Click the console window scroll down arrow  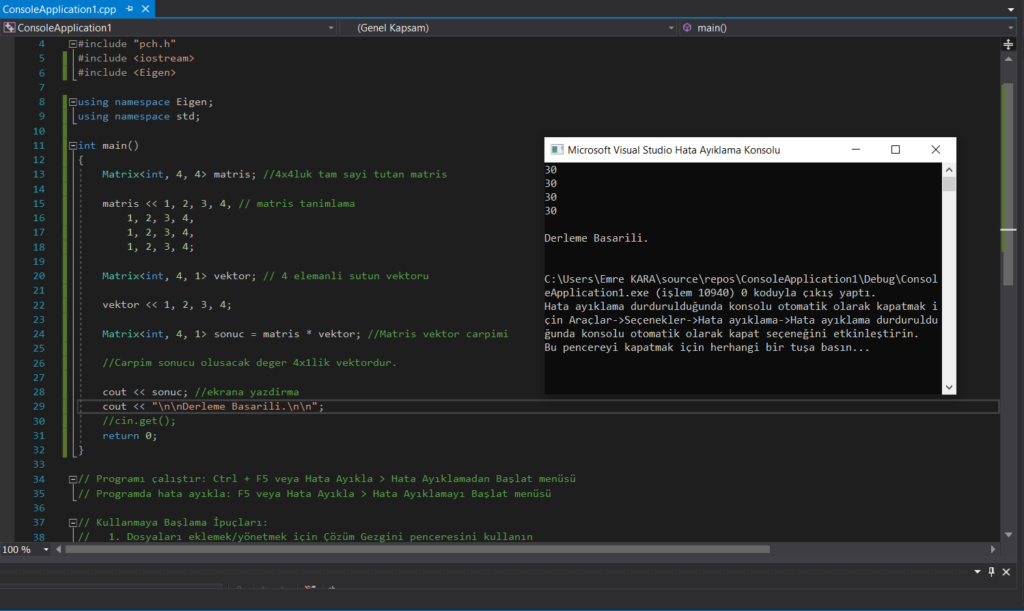(949, 387)
